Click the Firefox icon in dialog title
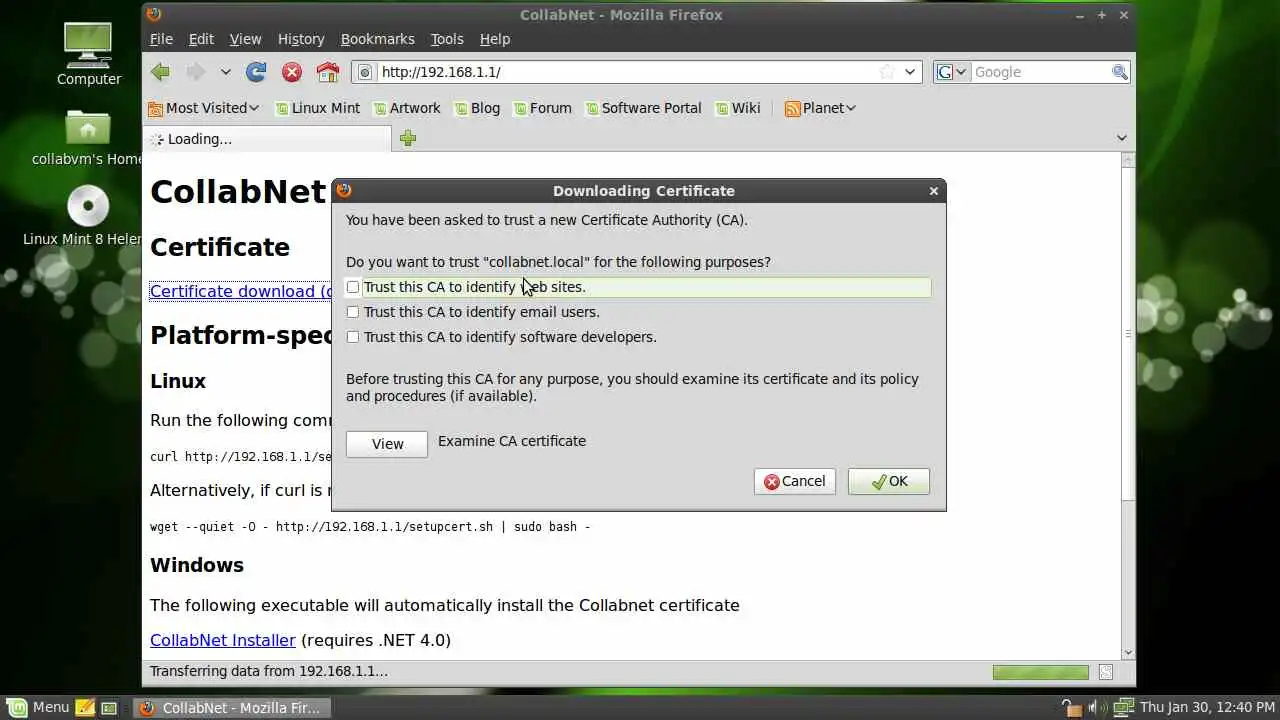Image resolution: width=1280 pixels, height=720 pixels. [344, 190]
